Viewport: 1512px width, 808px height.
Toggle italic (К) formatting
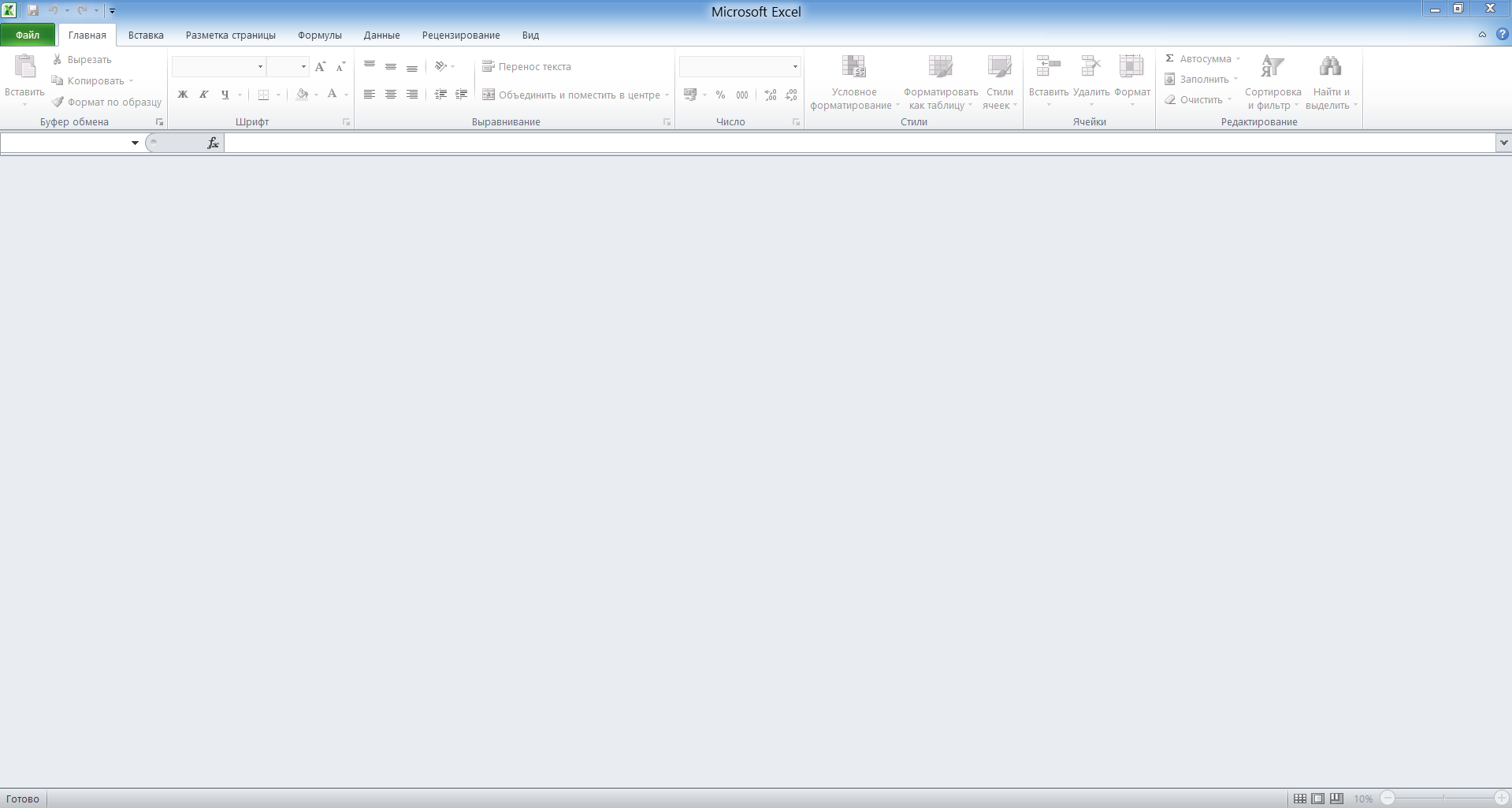(x=204, y=95)
